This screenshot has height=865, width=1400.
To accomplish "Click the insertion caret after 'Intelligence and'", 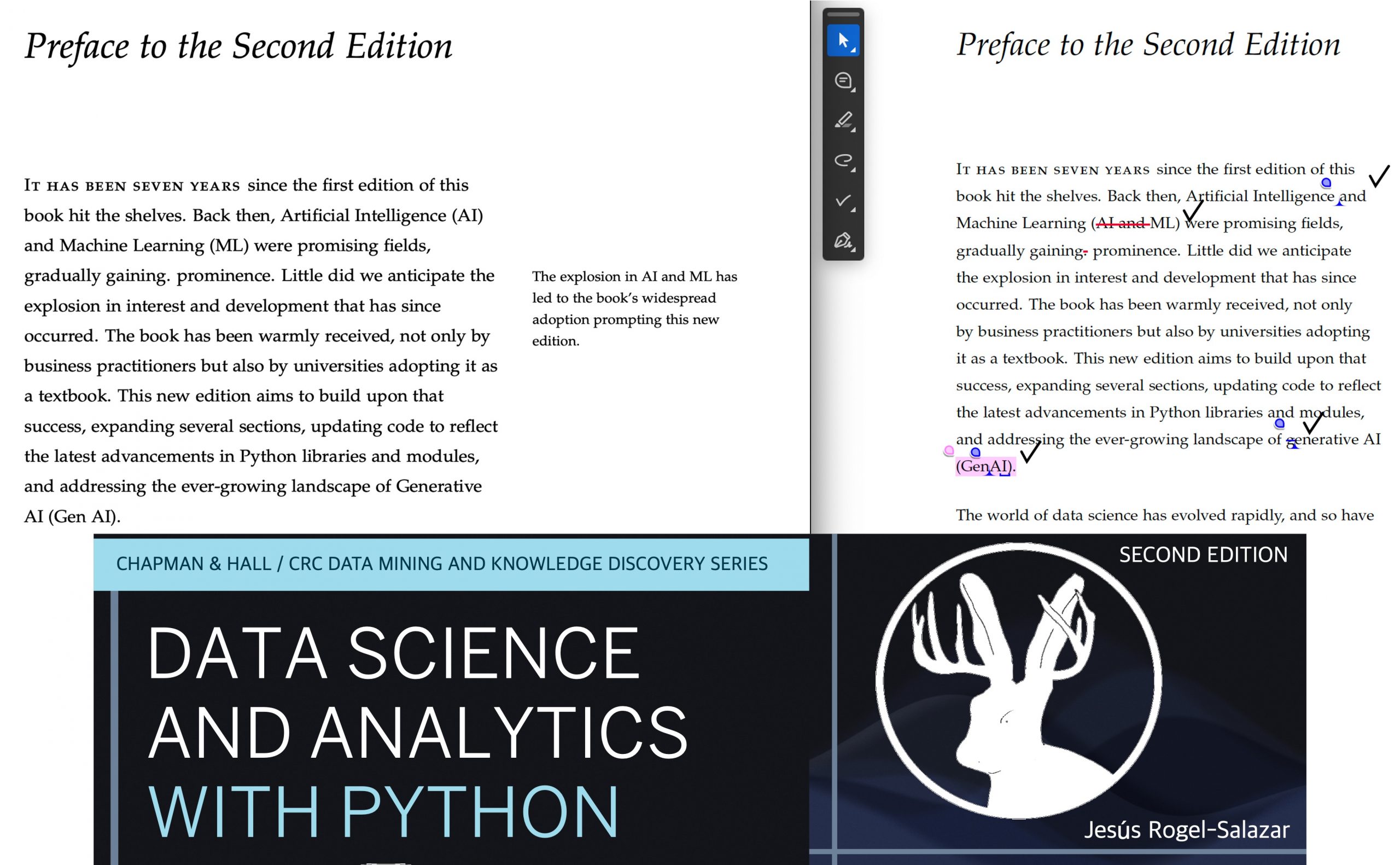I will (x=1338, y=203).
